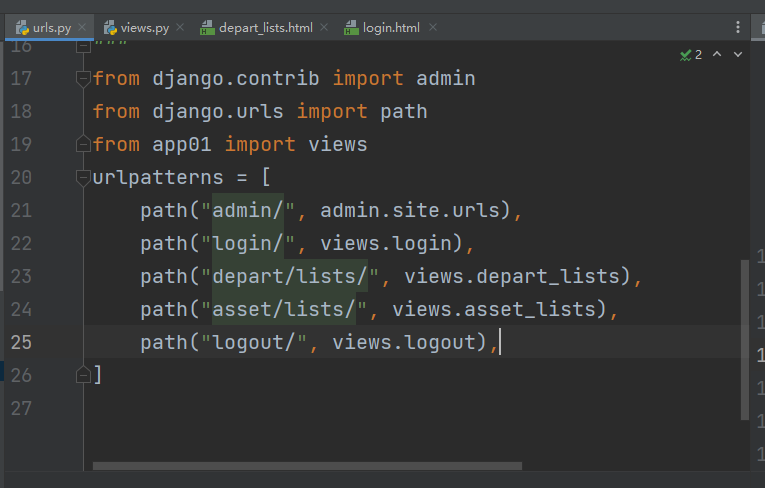The height and width of the screenshot is (488, 765).
Task: Click the fold end marker at line 26
Action: click(x=84, y=374)
